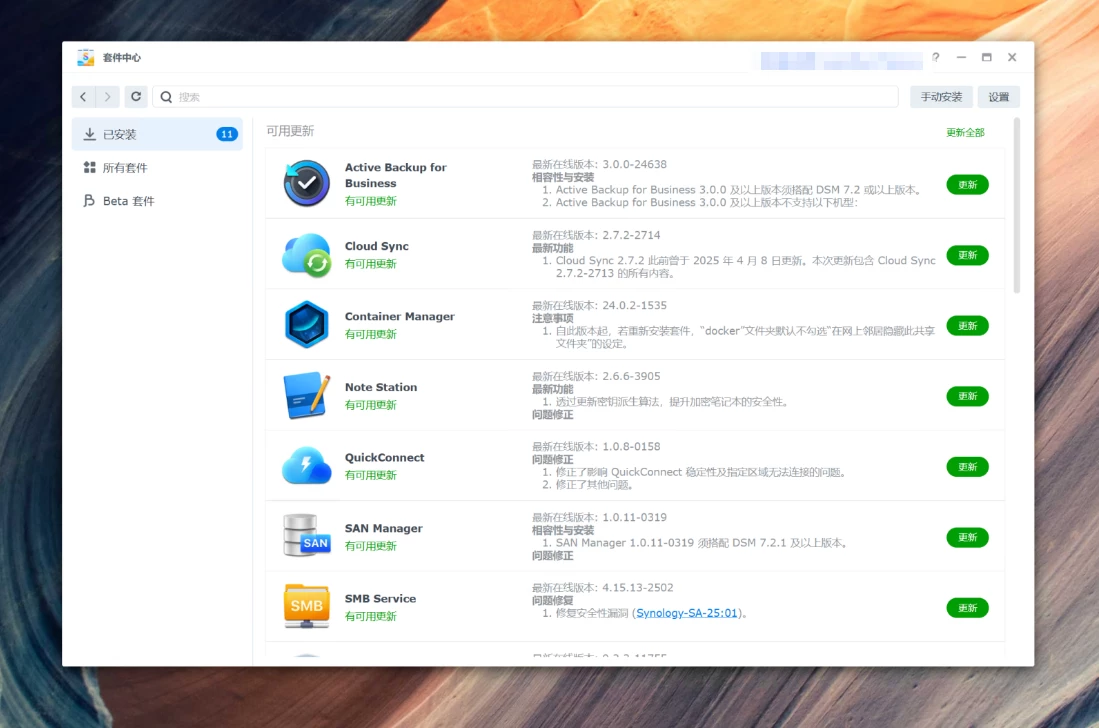Switch to the 所有套件 tab
Viewport: 1099px width, 728px height.
click(157, 167)
